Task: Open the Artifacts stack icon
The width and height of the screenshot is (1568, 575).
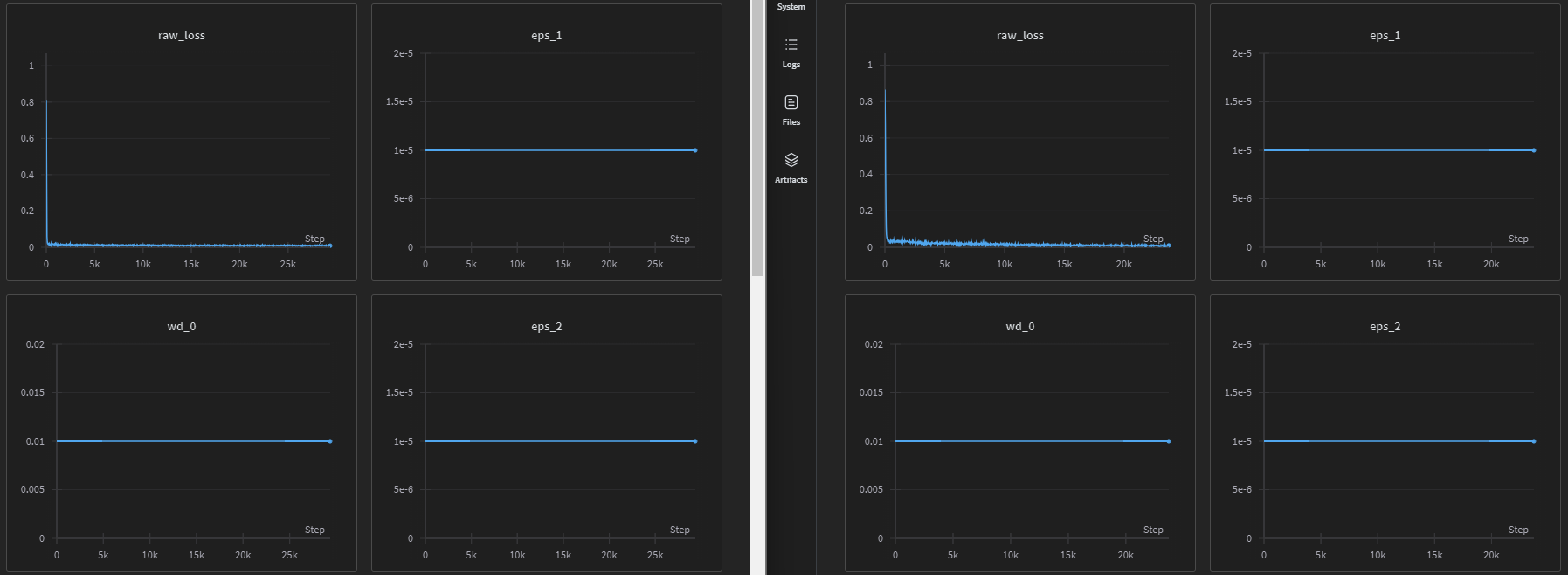Action: click(791, 160)
